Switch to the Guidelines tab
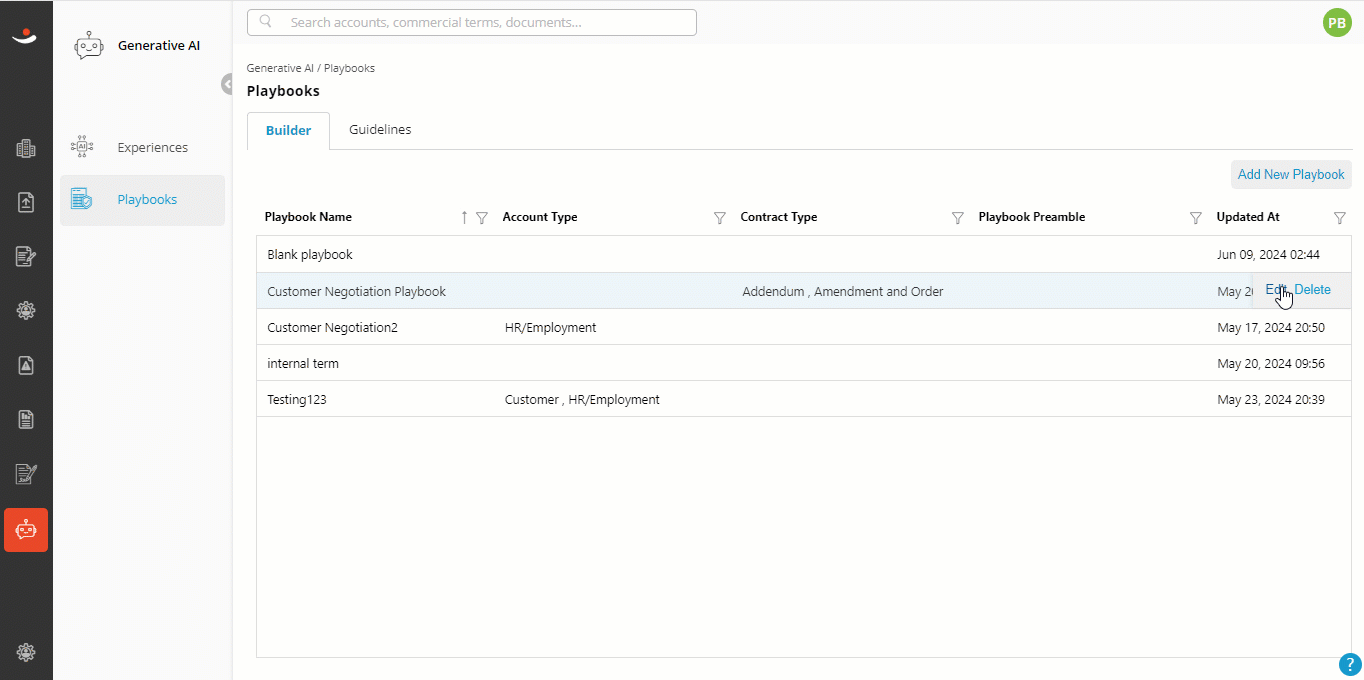 [x=380, y=130]
